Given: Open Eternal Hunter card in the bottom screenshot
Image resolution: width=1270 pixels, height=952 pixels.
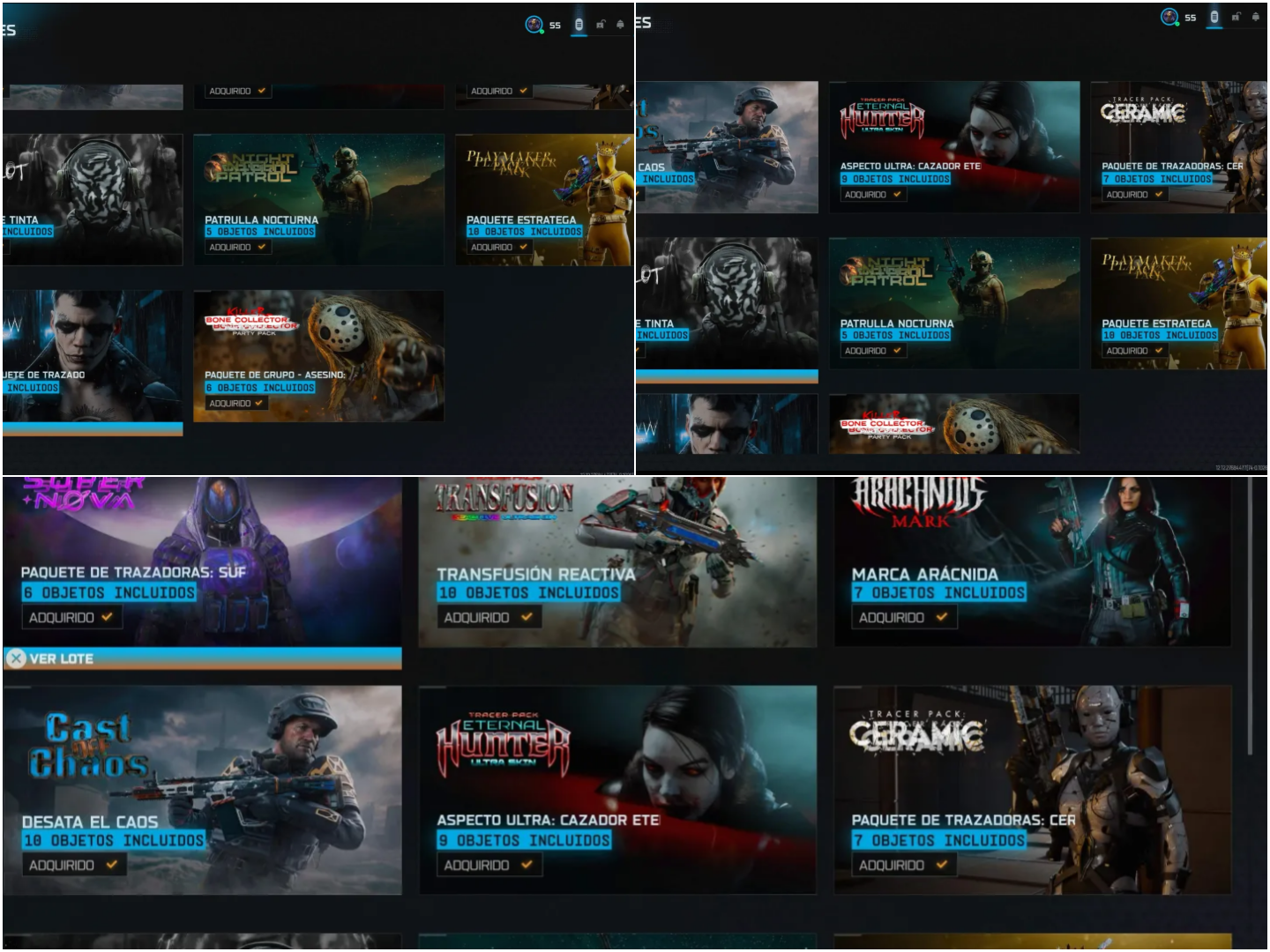Looking at the screenshot, I should pos(617,791).
